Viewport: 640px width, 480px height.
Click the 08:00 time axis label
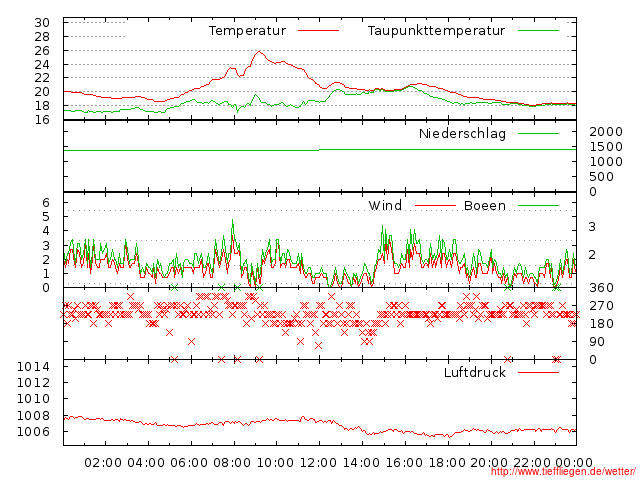pyautogui.click(x=232, y=463)
